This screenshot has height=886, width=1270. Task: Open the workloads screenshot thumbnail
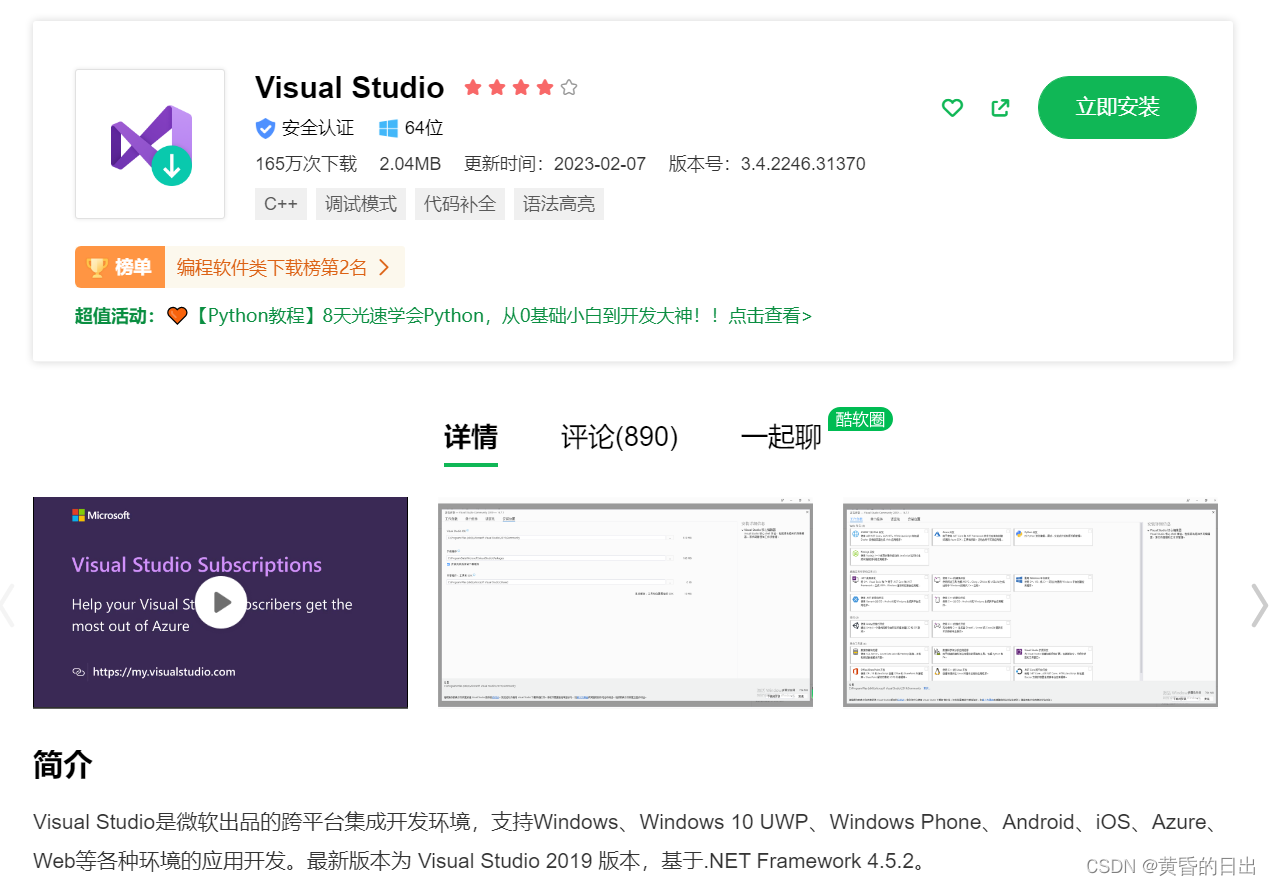point(1030,602)
